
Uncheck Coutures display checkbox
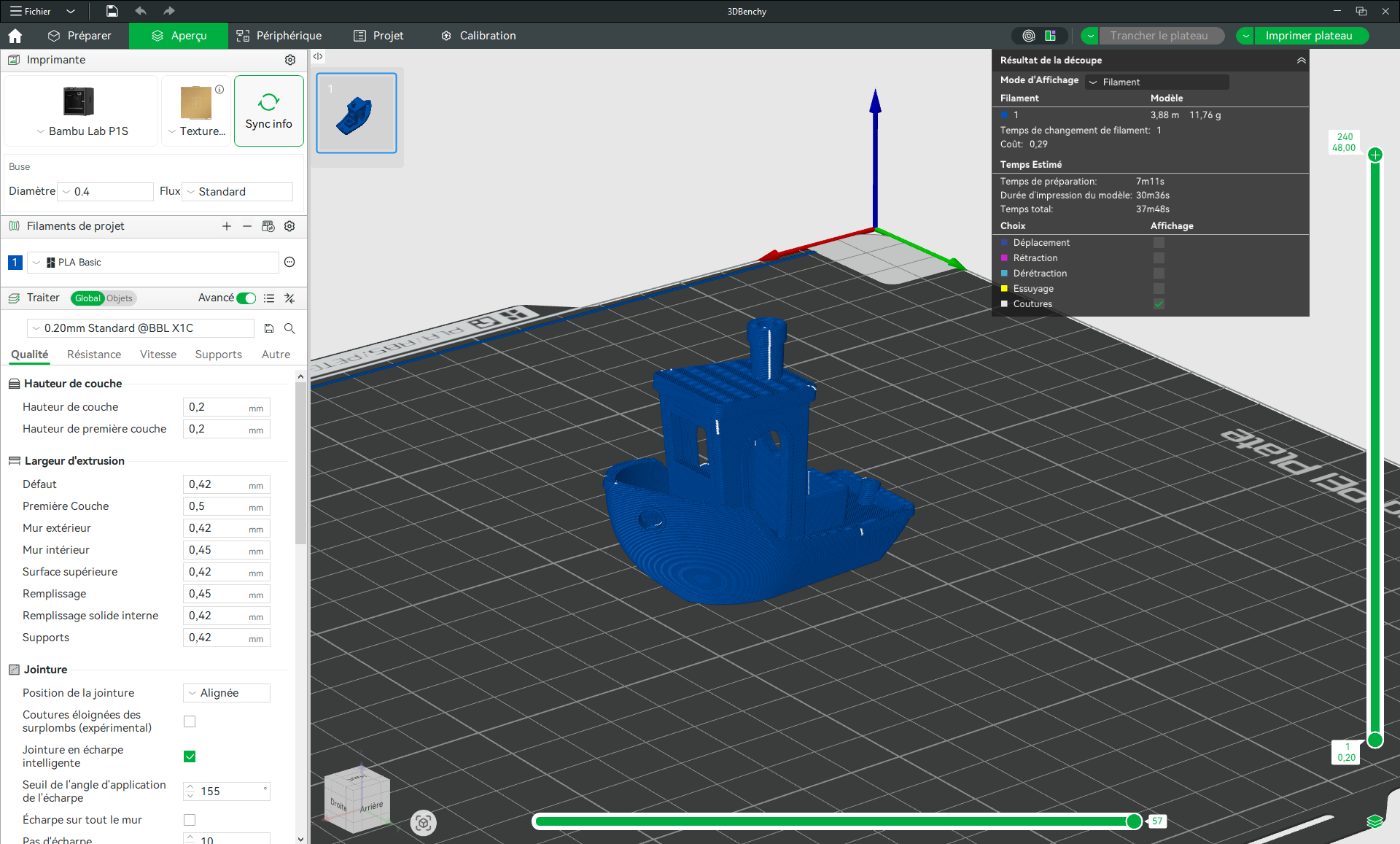[1159, 304]
